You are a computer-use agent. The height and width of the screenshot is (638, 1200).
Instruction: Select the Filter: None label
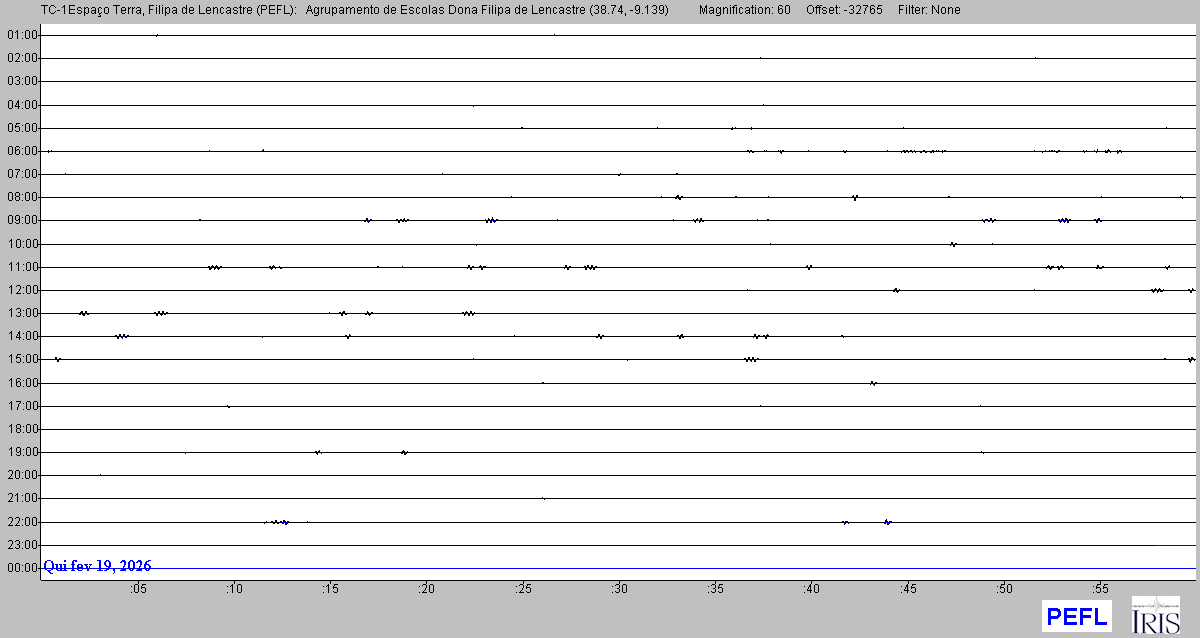pyautogui.click(x=929, y=10)
